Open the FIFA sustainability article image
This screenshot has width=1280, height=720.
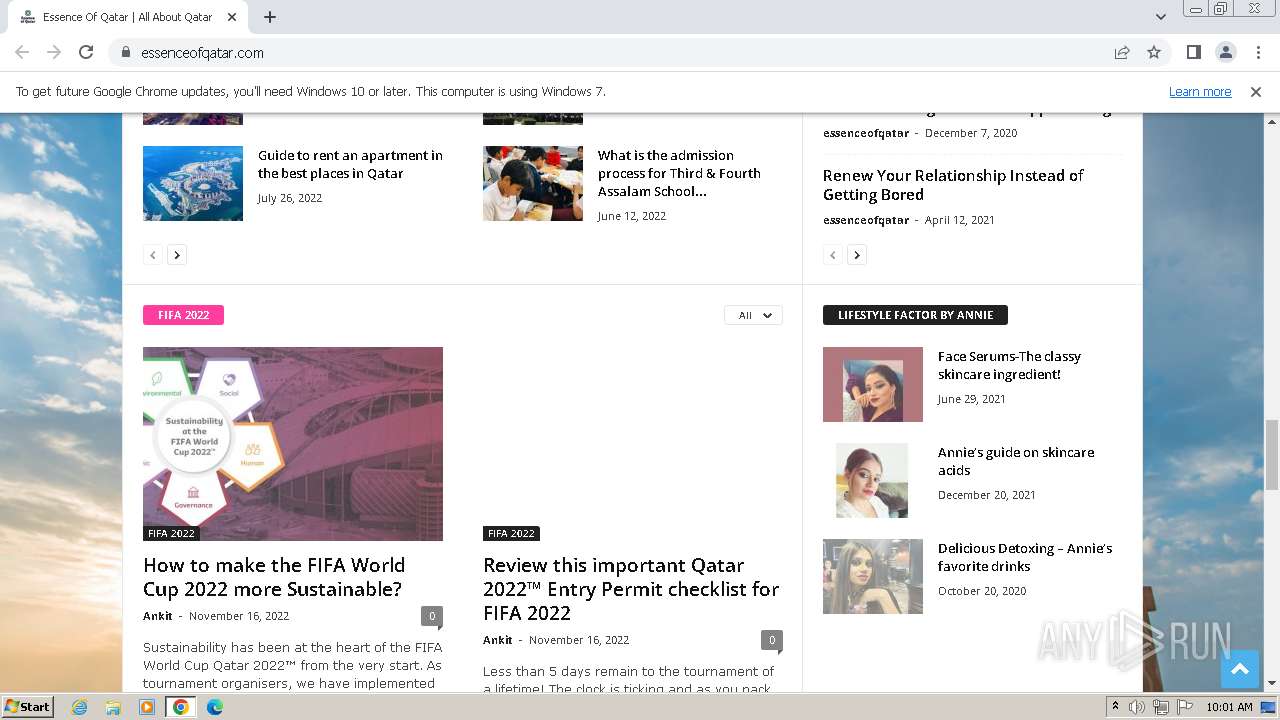(x=293, y=444)
